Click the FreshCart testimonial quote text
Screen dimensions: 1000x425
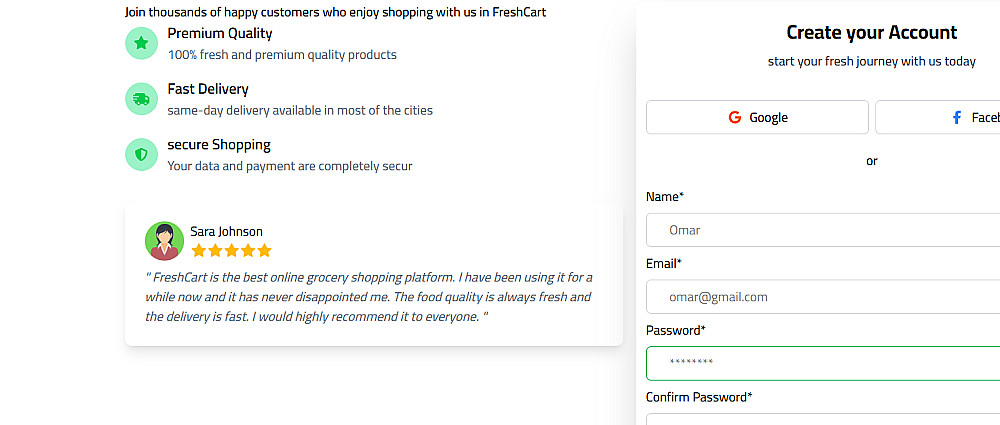[x=368, y=297]
